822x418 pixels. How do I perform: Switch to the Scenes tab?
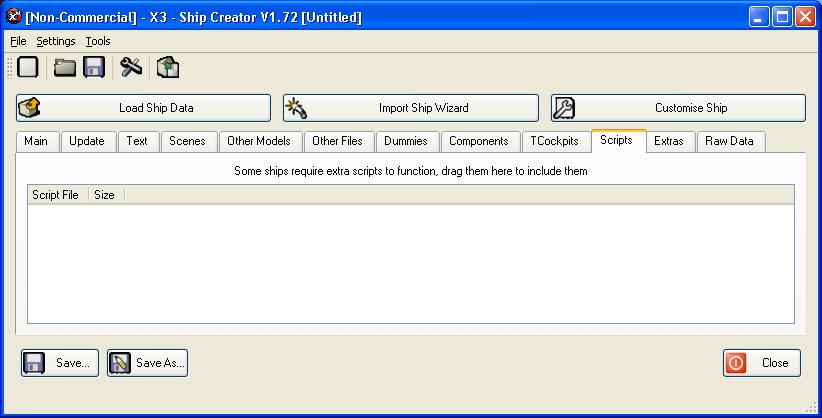[x=187, y=142]
